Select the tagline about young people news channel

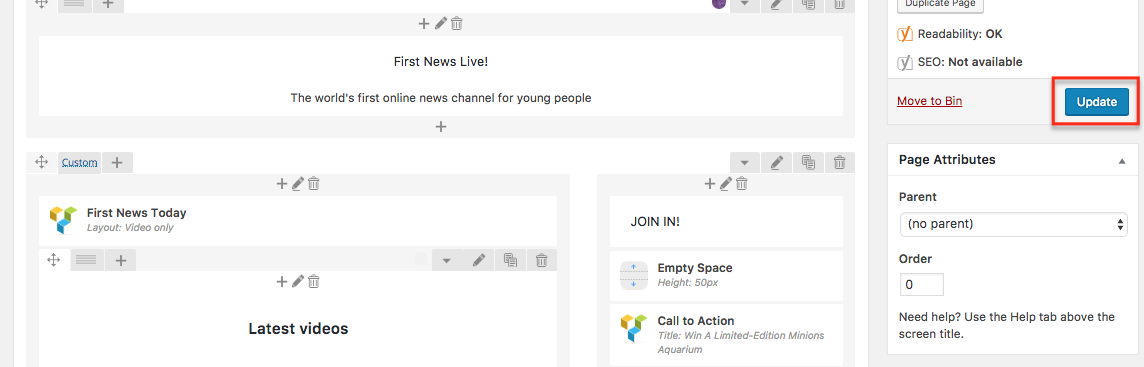441,98
